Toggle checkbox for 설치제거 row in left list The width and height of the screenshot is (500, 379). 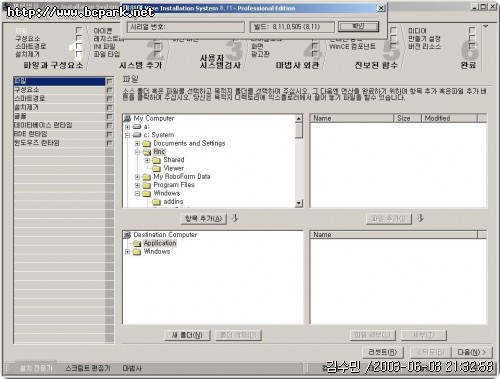[x=109, y=108]
